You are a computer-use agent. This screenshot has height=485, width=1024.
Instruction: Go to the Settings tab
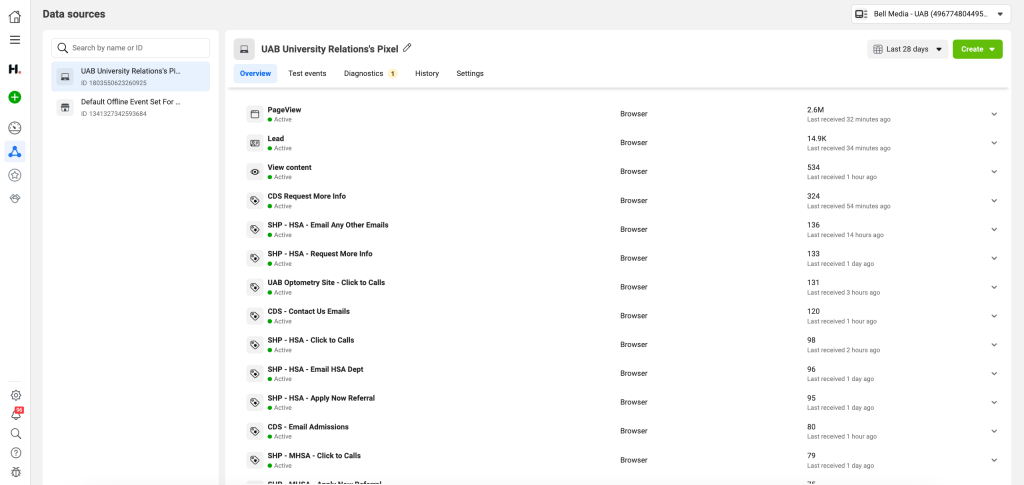[470, 74]
